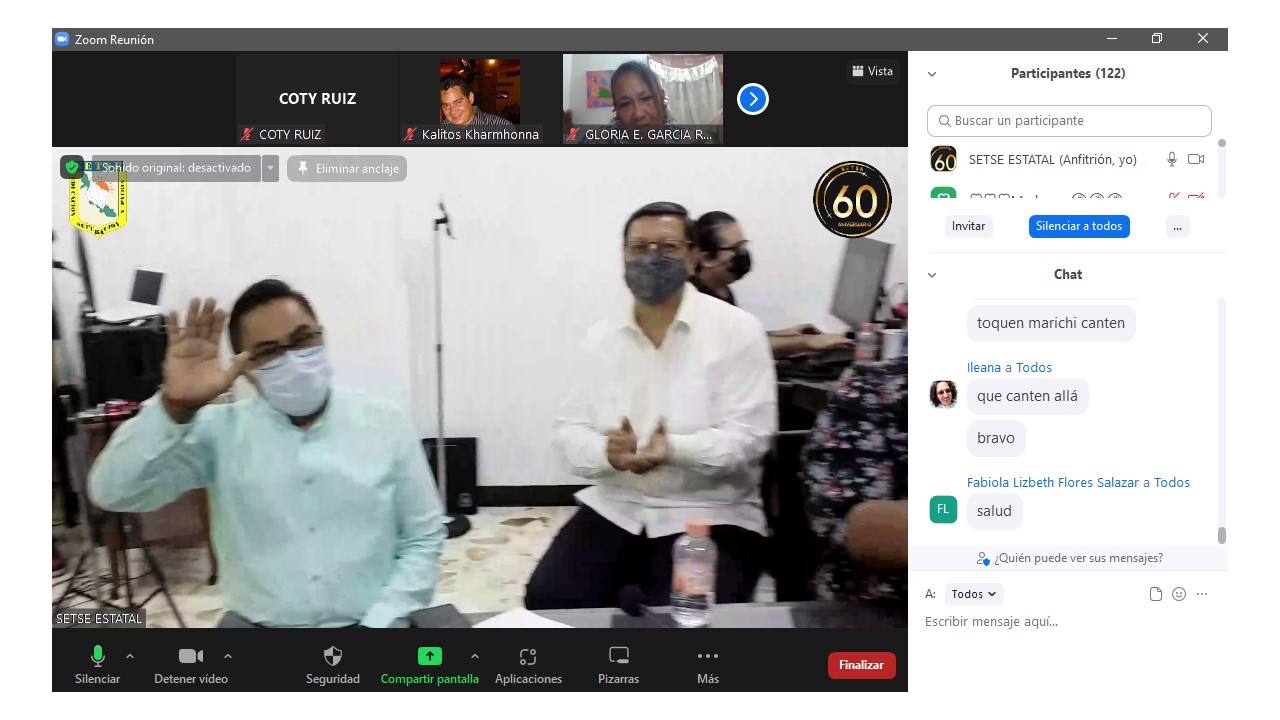1280x720 pixels.
Task: Click 'que canten allá' chat message
Action: tap(1028, 396)
